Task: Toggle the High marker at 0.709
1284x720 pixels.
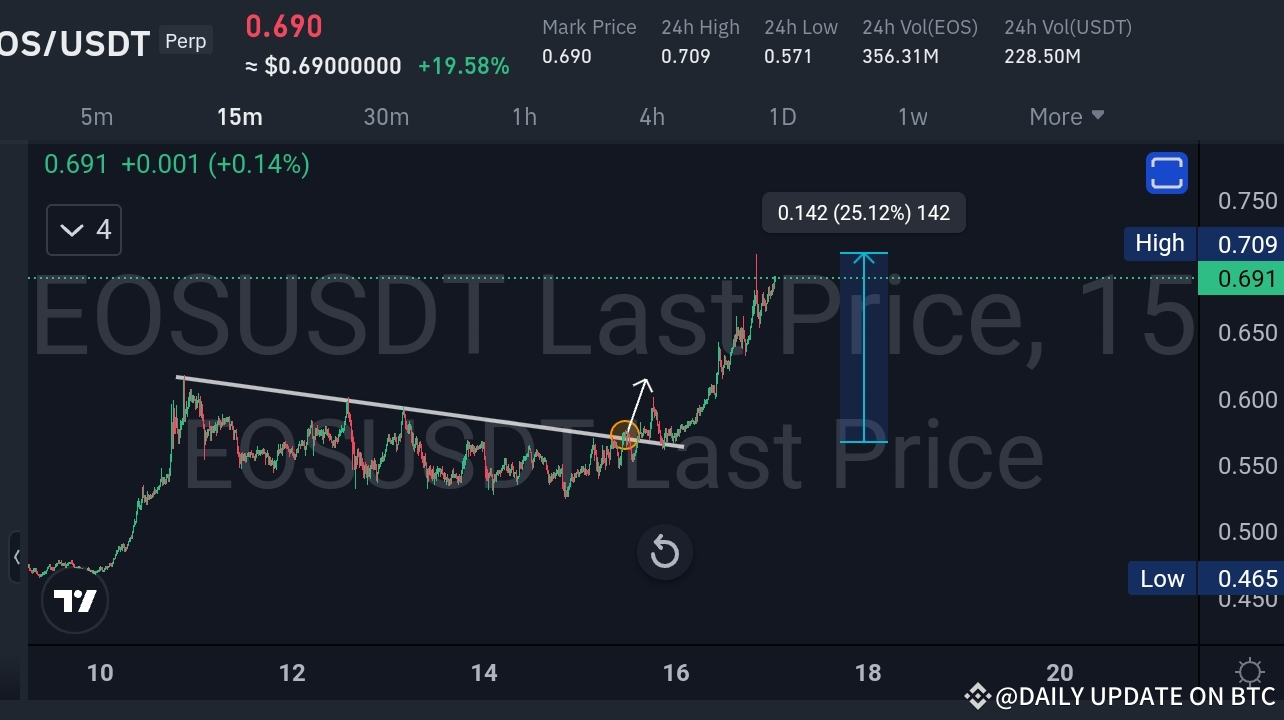Action: [1159, 243]
